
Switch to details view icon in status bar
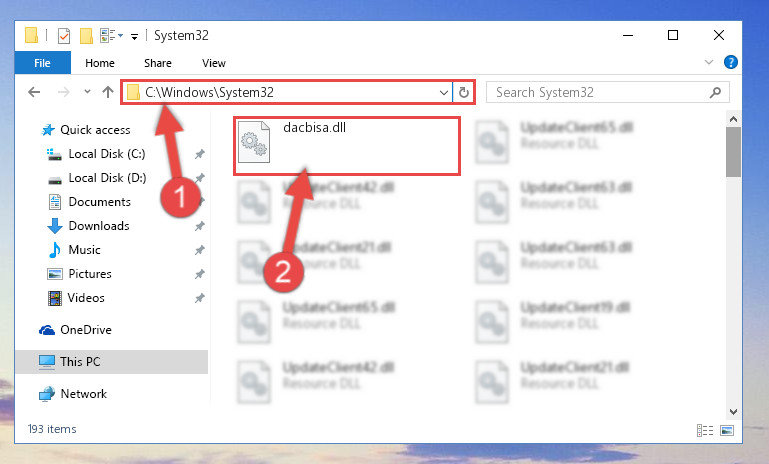click(705, 430)
